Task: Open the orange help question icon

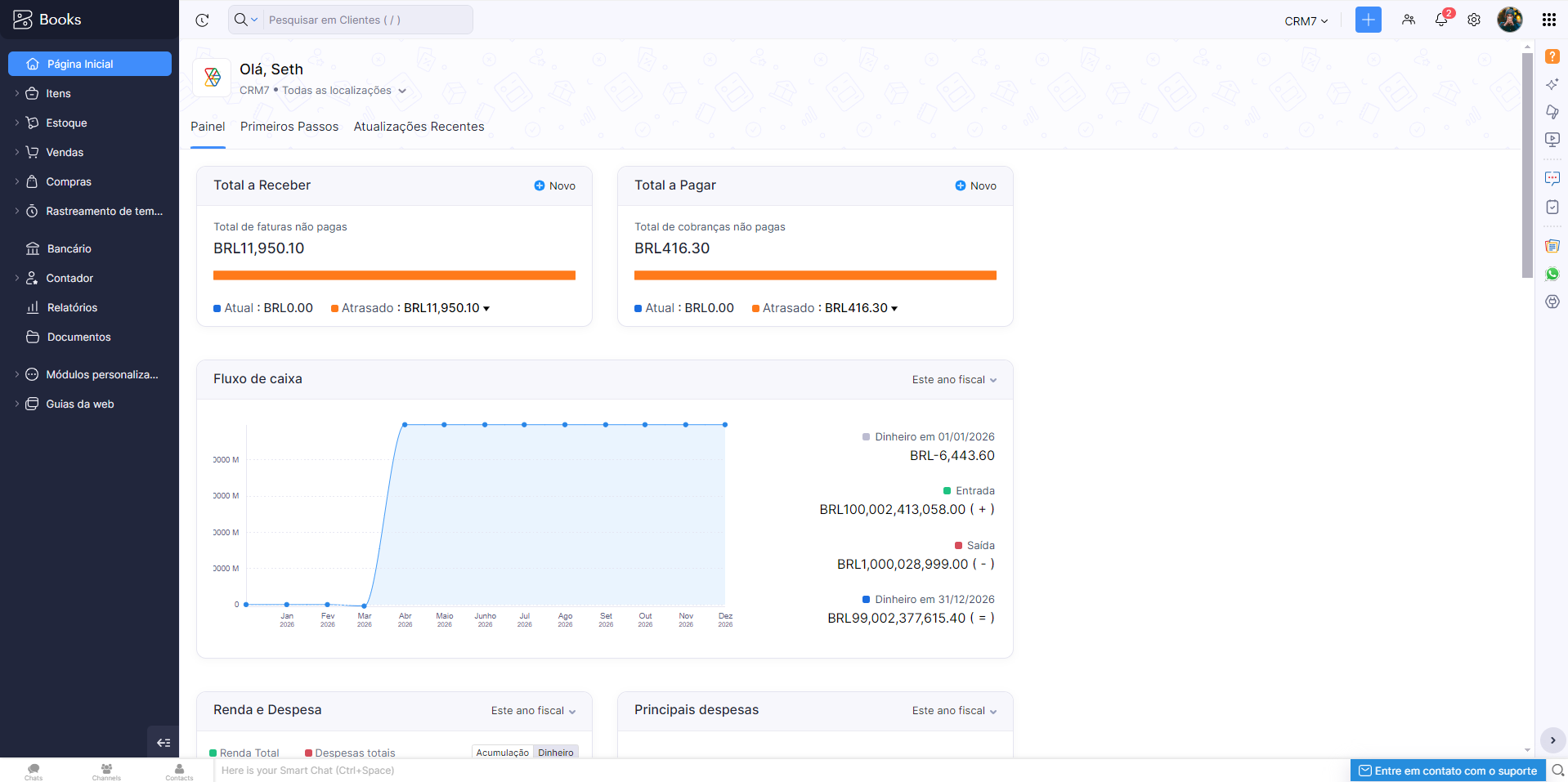Action: pos(1552,56)
